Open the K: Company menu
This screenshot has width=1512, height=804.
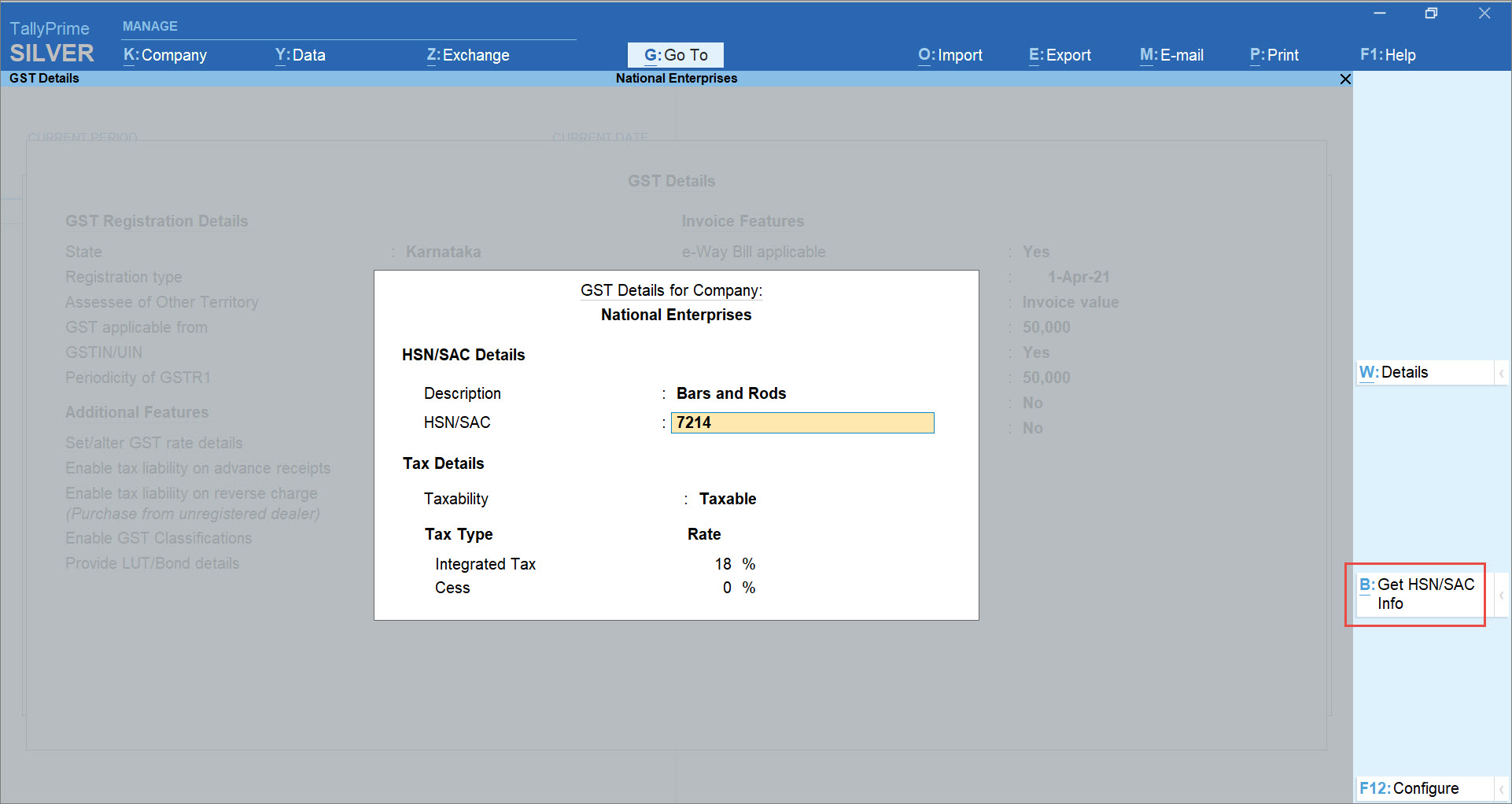click(165, 55)
